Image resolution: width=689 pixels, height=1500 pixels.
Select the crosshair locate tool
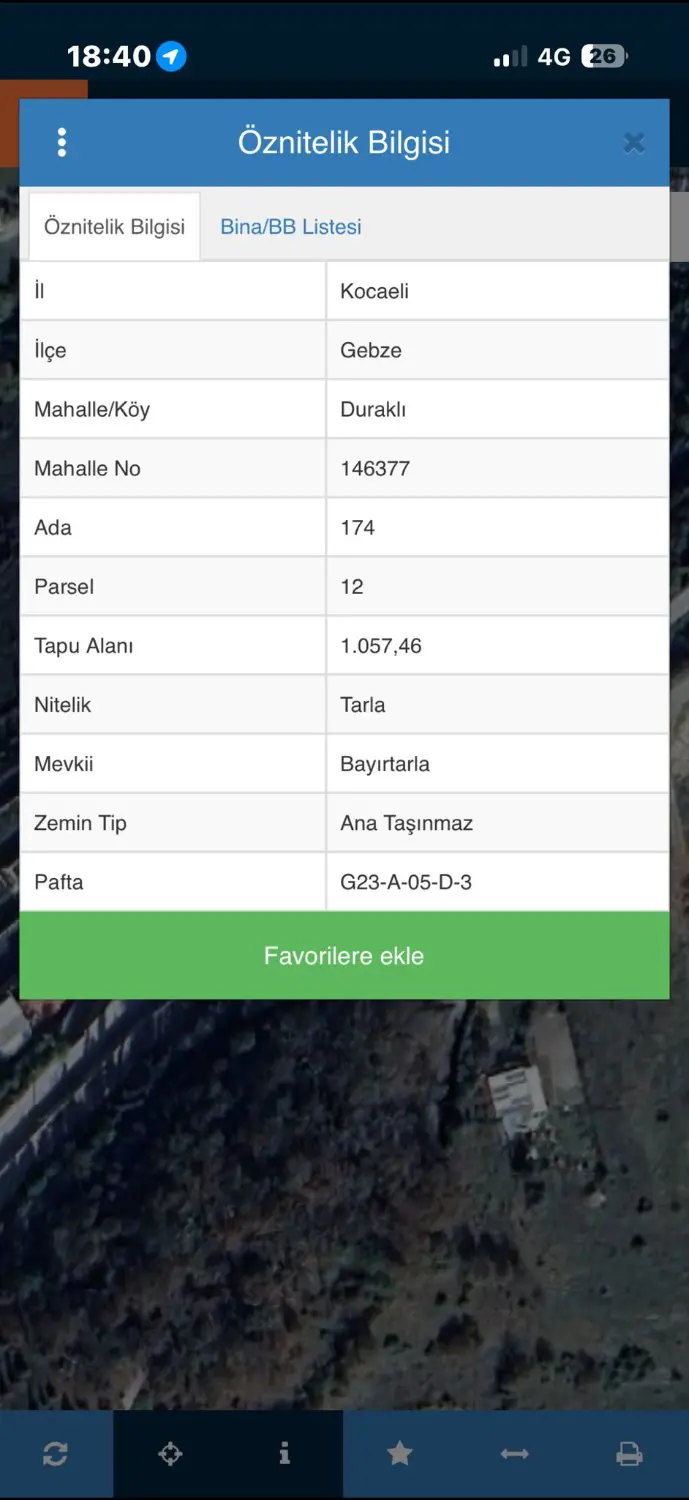[170, 1454]
